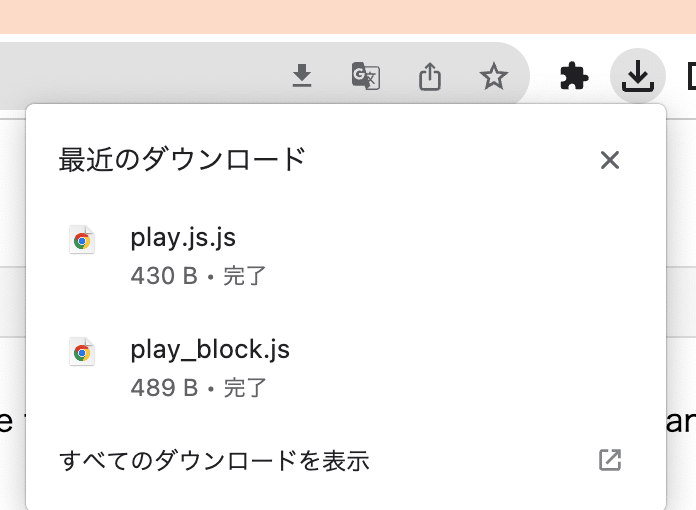The height and width of the screenshot is (510, 696).
Task: Click the install app icon in address bar
Action: pyautogui.click(x=302, y=75)
